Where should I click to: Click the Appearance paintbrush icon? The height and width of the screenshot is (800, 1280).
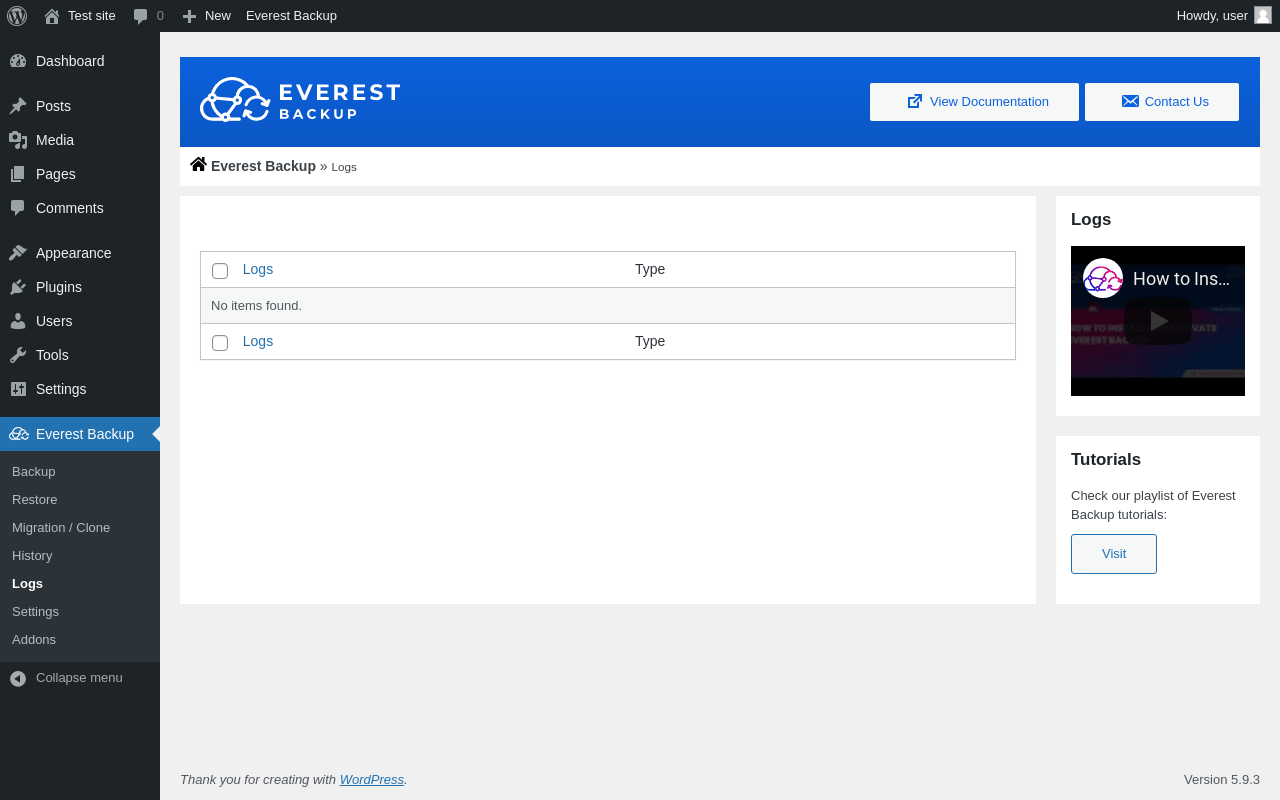coord(18,253)
